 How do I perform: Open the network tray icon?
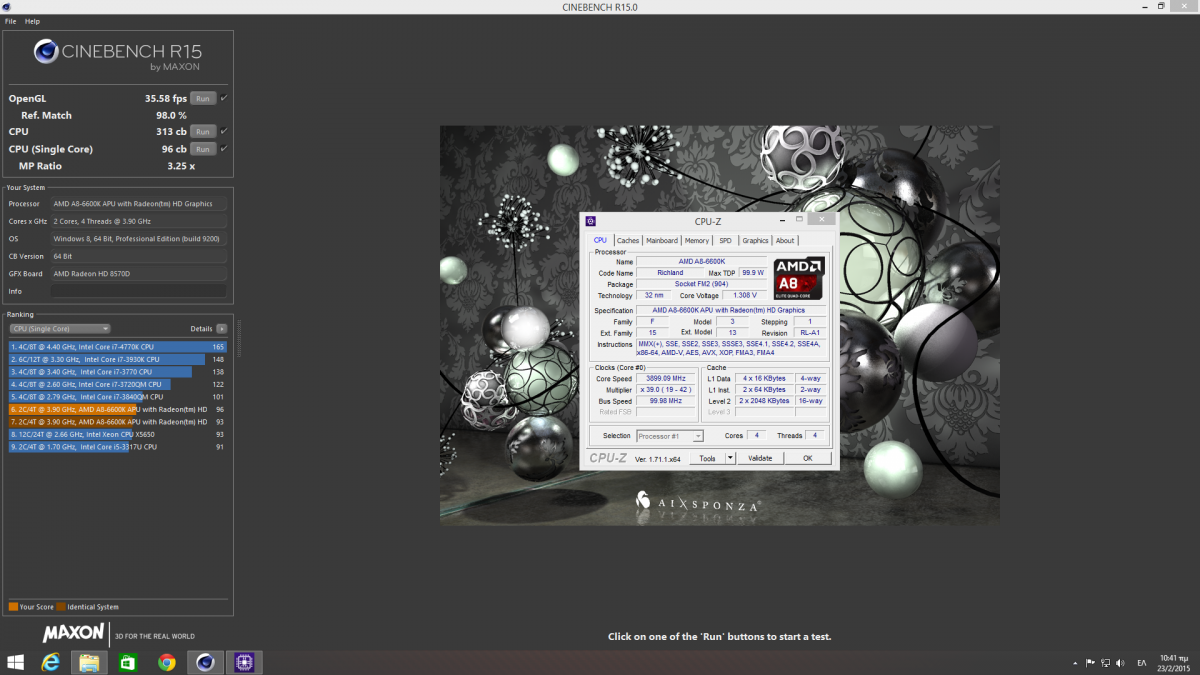coord(1105,662)
